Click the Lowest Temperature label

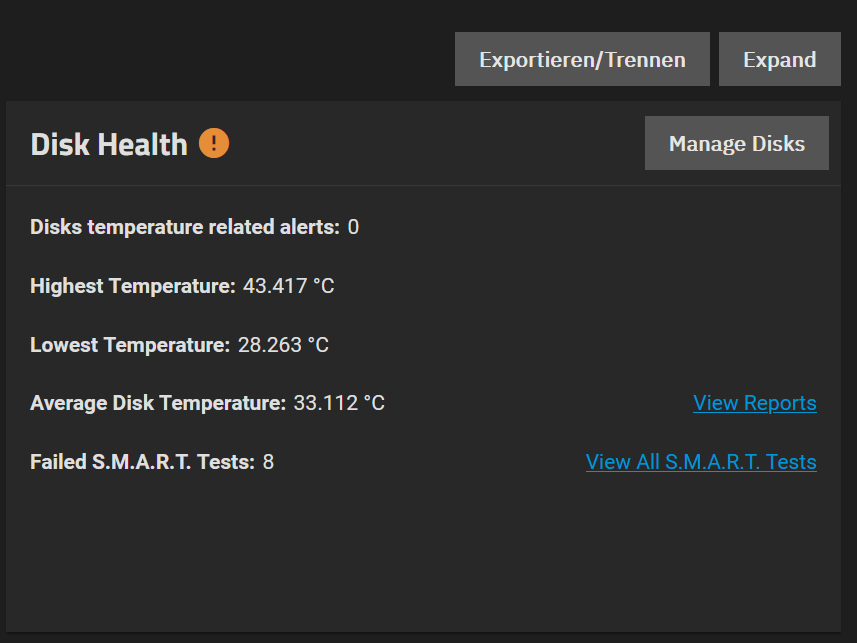coord(130,345)
